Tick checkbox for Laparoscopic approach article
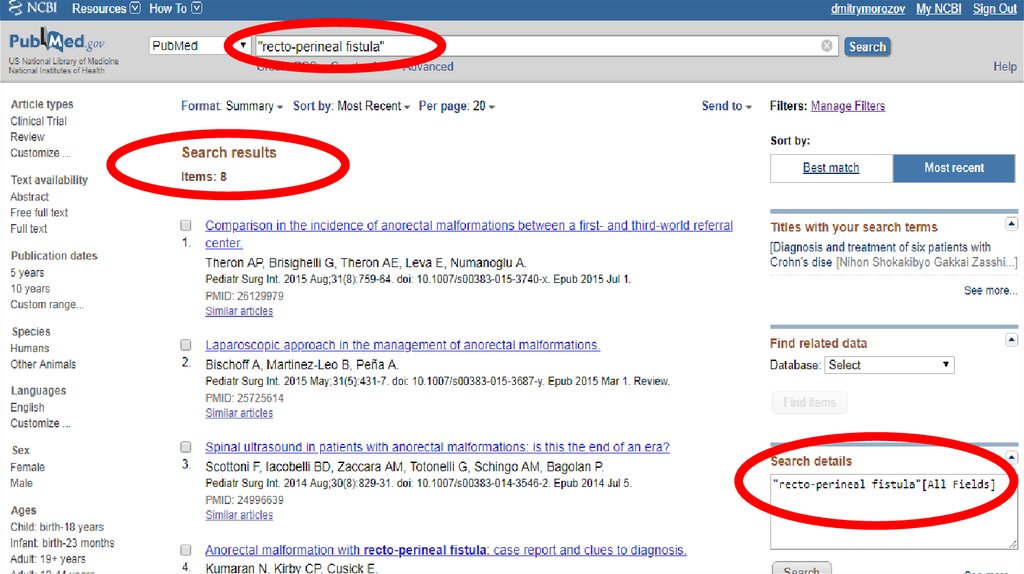The image size is (1024, 574). [186, 345]
